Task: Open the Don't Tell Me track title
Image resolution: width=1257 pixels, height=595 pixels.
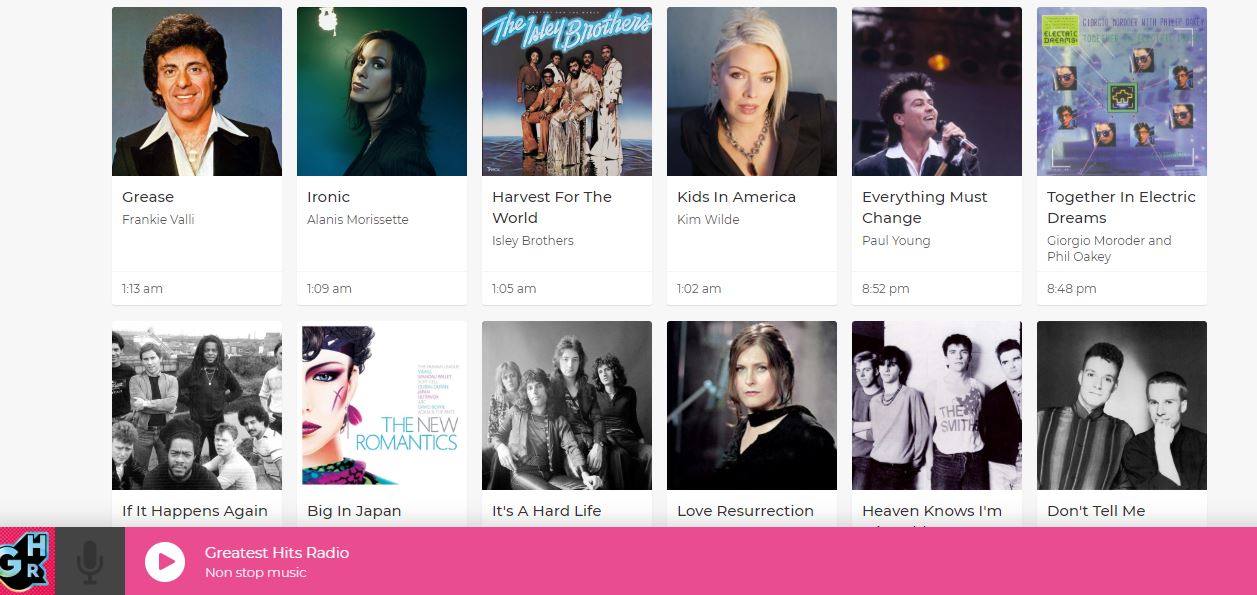Action: click(x=1096, y=511)
